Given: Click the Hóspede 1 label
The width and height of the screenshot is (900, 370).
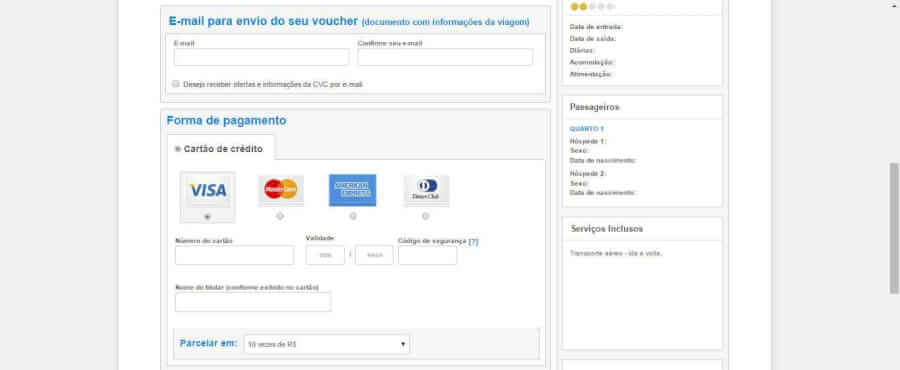Looking at the screenshot, I should 588,141.
